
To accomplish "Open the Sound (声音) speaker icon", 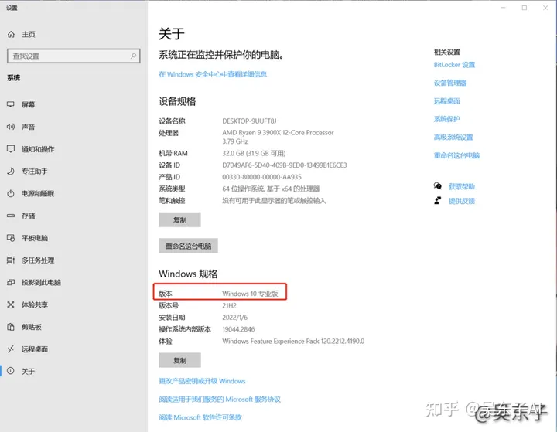I will pos(11,127).
